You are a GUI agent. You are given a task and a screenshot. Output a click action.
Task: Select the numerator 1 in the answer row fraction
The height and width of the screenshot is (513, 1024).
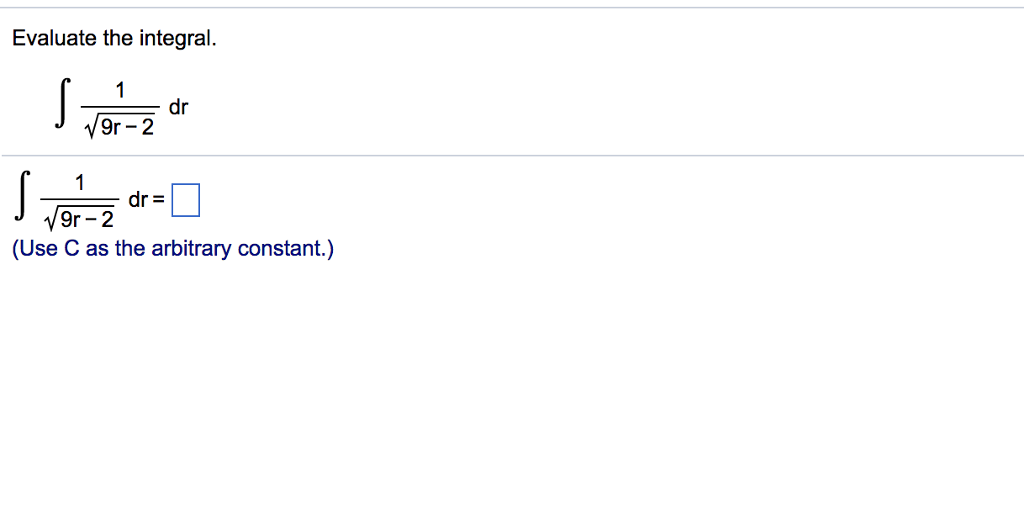tap(80, 182)
